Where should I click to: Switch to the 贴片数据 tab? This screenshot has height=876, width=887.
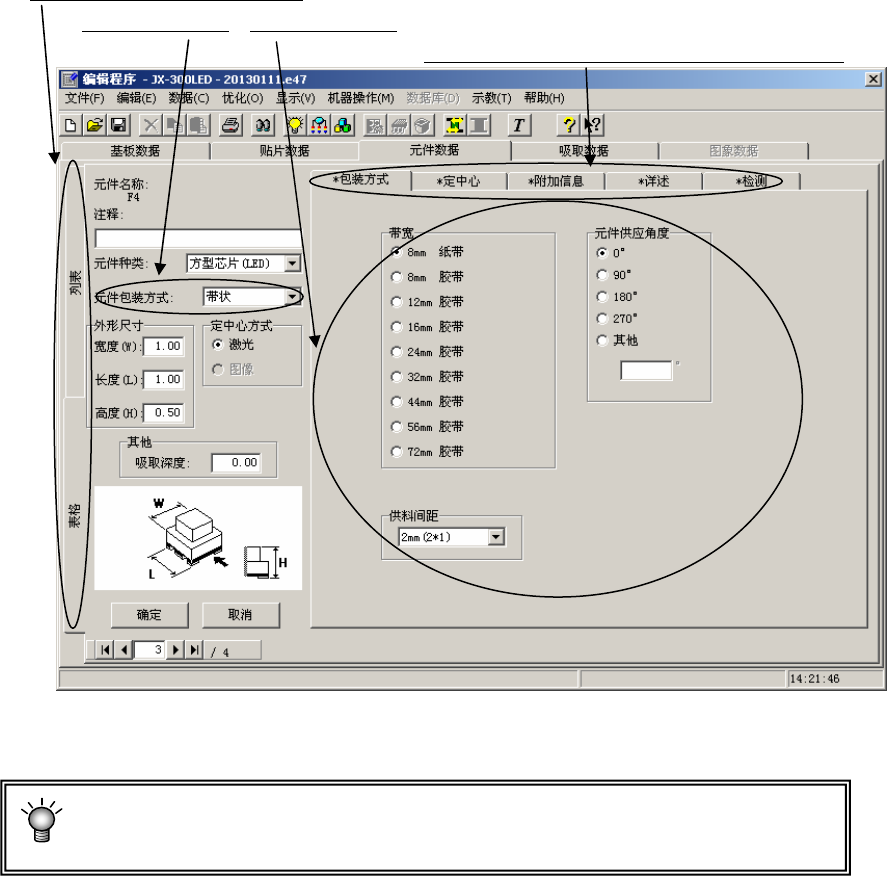[x=284, y=151]
